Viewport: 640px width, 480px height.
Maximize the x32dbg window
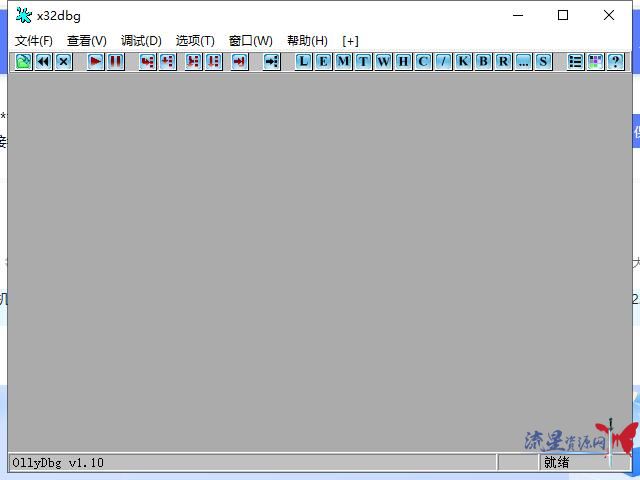click(x=563, y=16)
